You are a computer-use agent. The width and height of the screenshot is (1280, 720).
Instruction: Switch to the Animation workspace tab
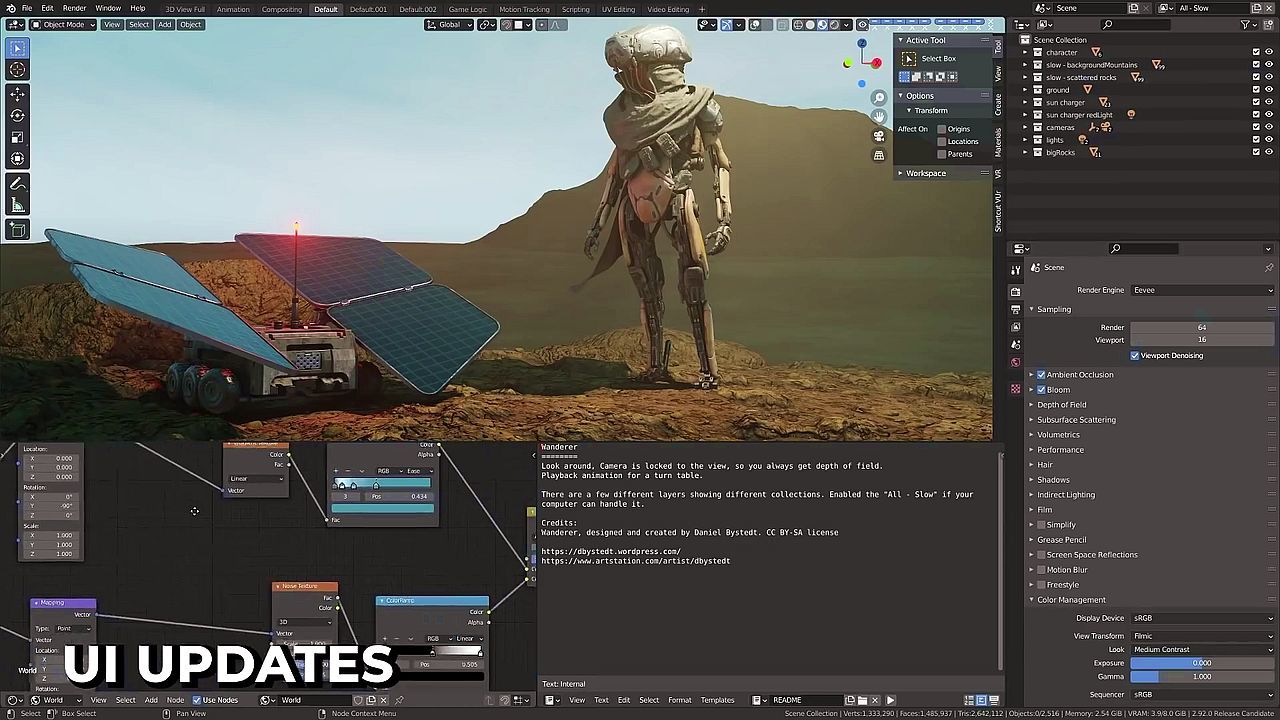[x=233, y=9]
